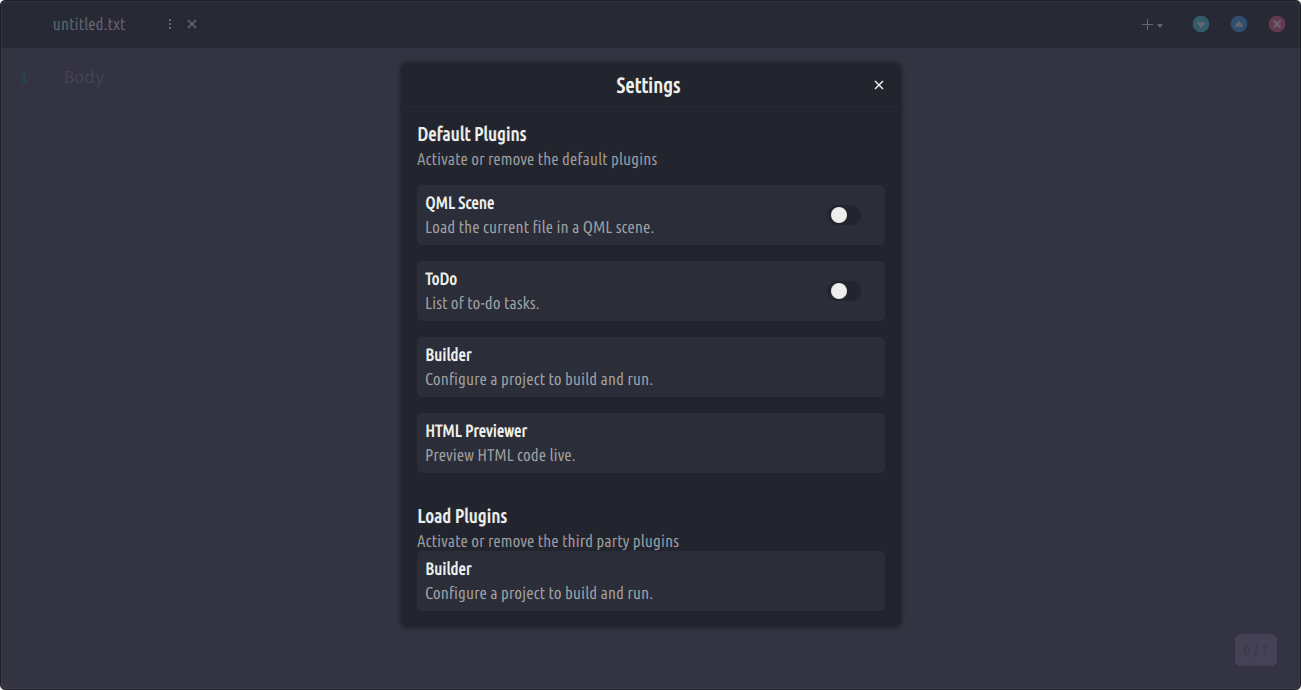Click the red close window button
This screenshot has width=1301, height=690.
(1277, 24)
